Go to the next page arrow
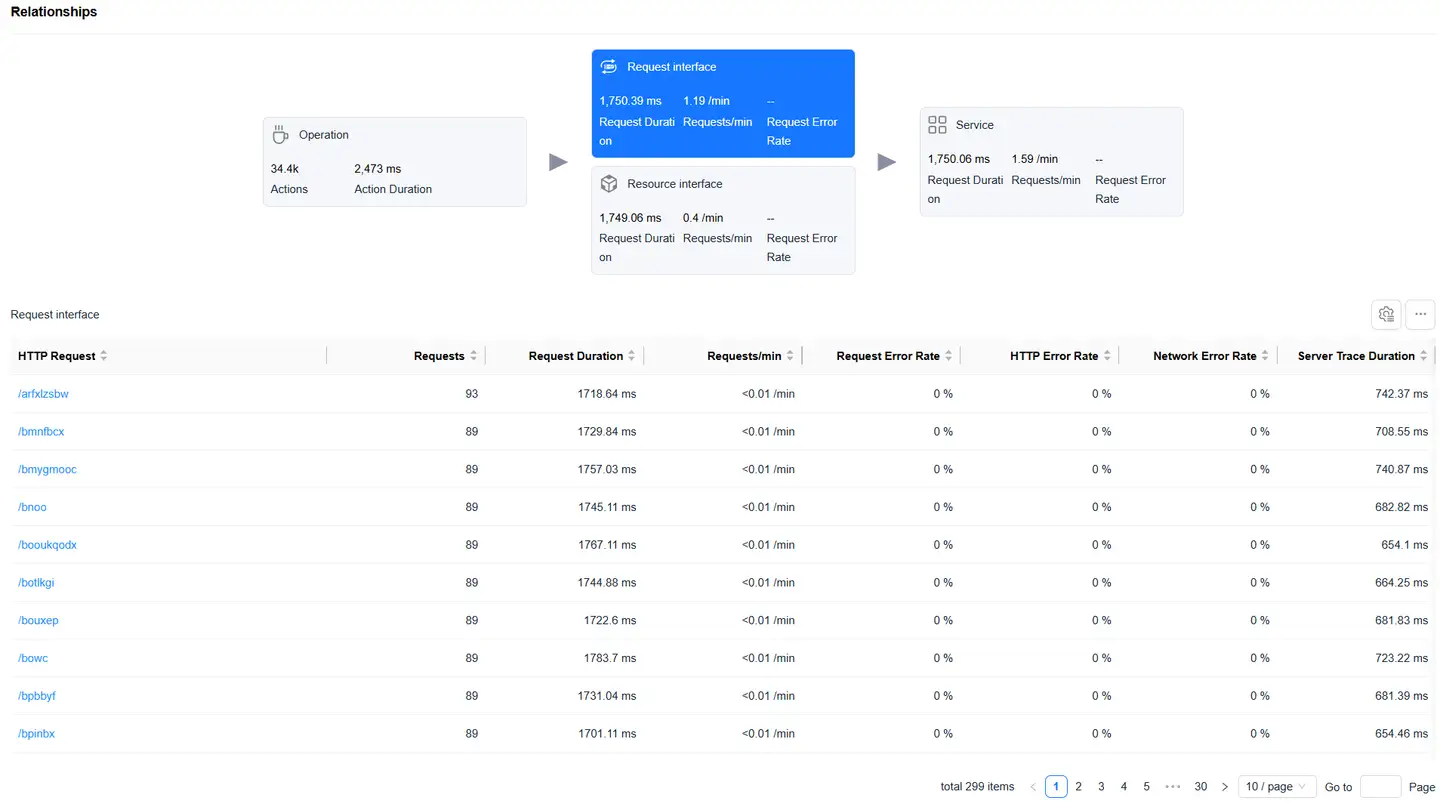This screenshot has width=1440, height=809. [x=1225, y=787]
